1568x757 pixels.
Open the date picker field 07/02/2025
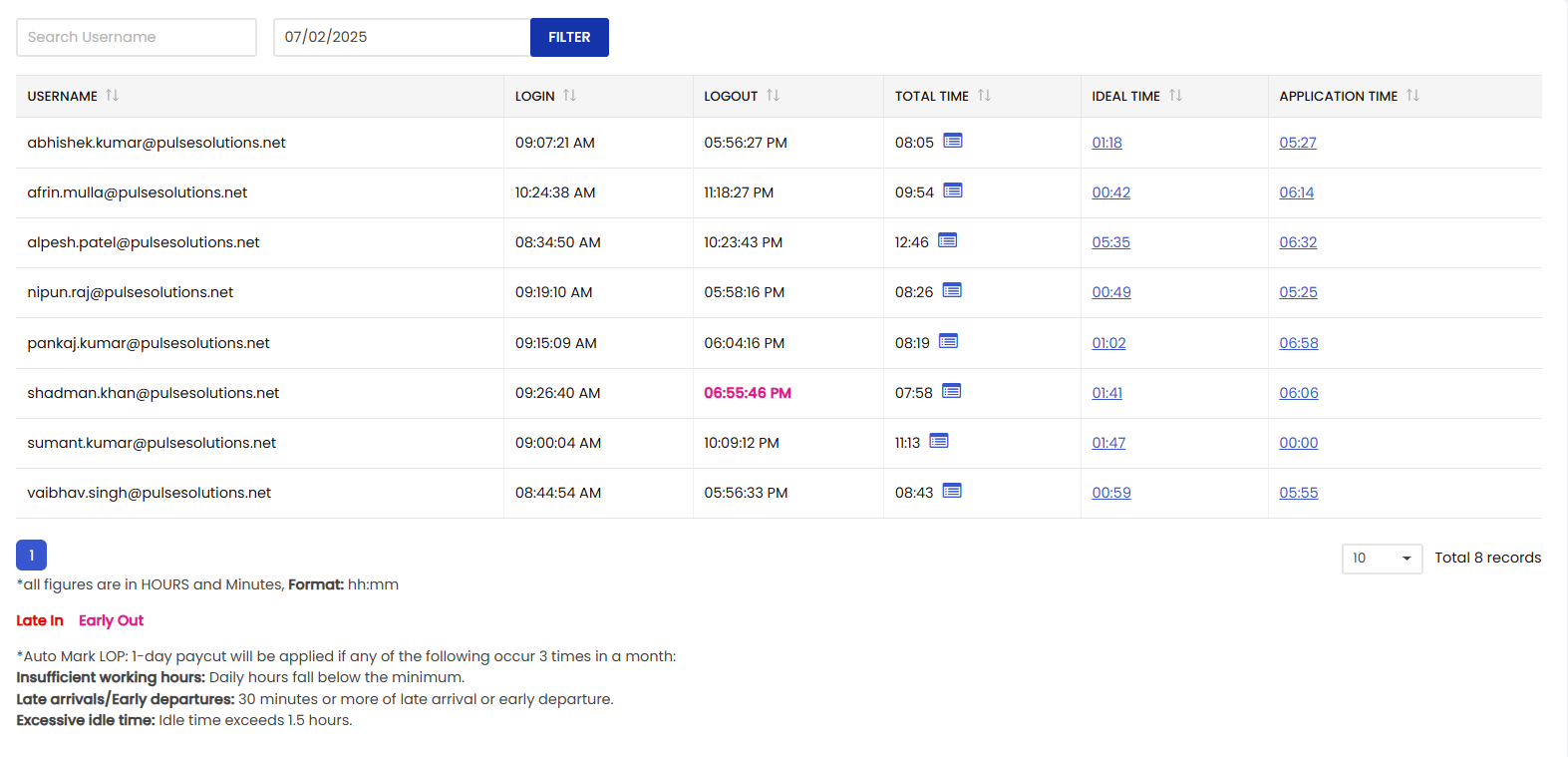(x=401, y=37)
